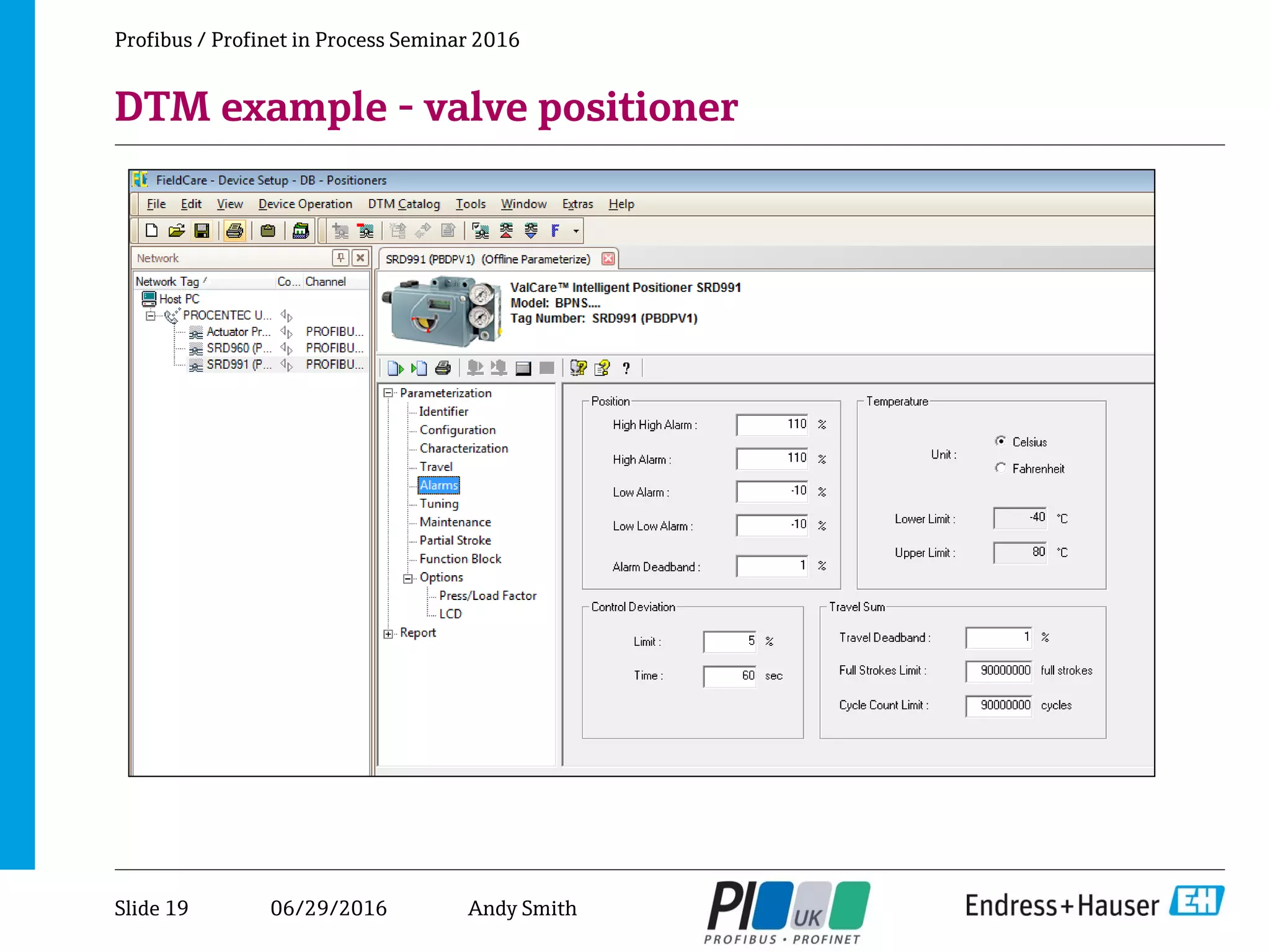
Task: Select the SRD960 device in Network tree
Action: 239,348
